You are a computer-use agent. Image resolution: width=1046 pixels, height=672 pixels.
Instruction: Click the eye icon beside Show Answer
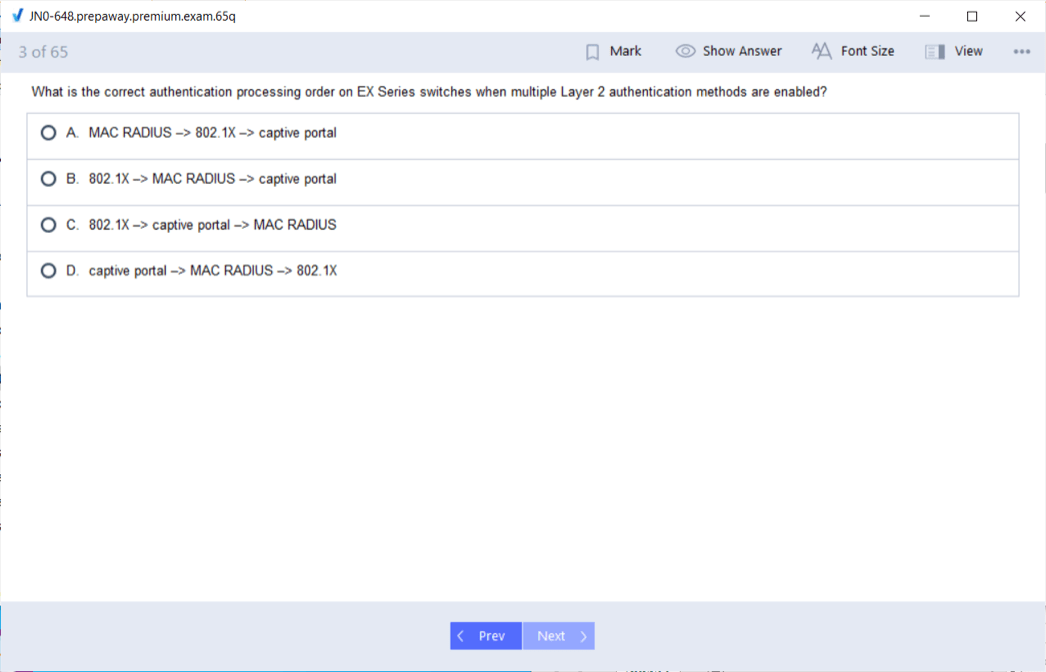[685, 51]
